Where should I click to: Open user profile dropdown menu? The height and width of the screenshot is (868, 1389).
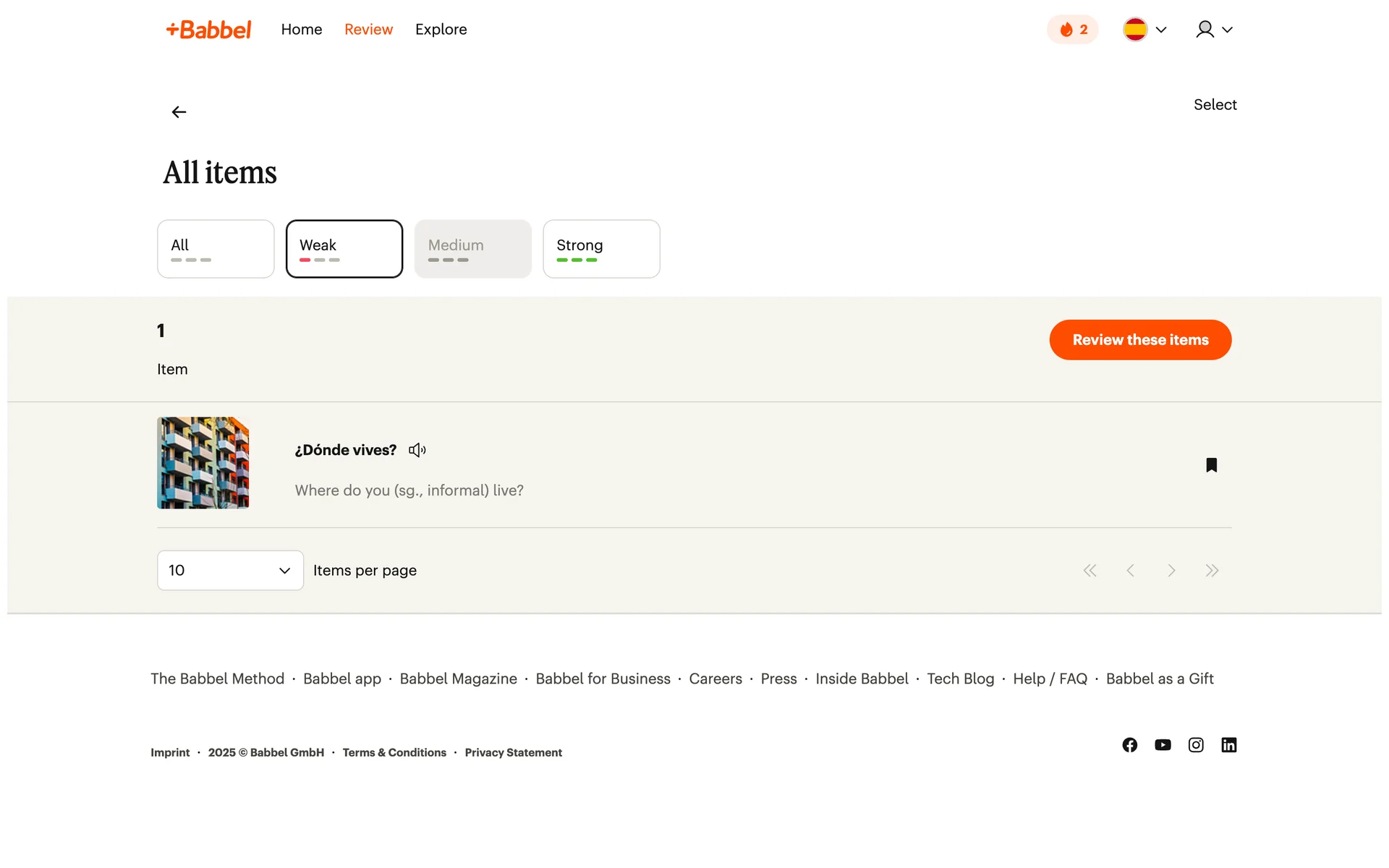(x=1213, y=30)
